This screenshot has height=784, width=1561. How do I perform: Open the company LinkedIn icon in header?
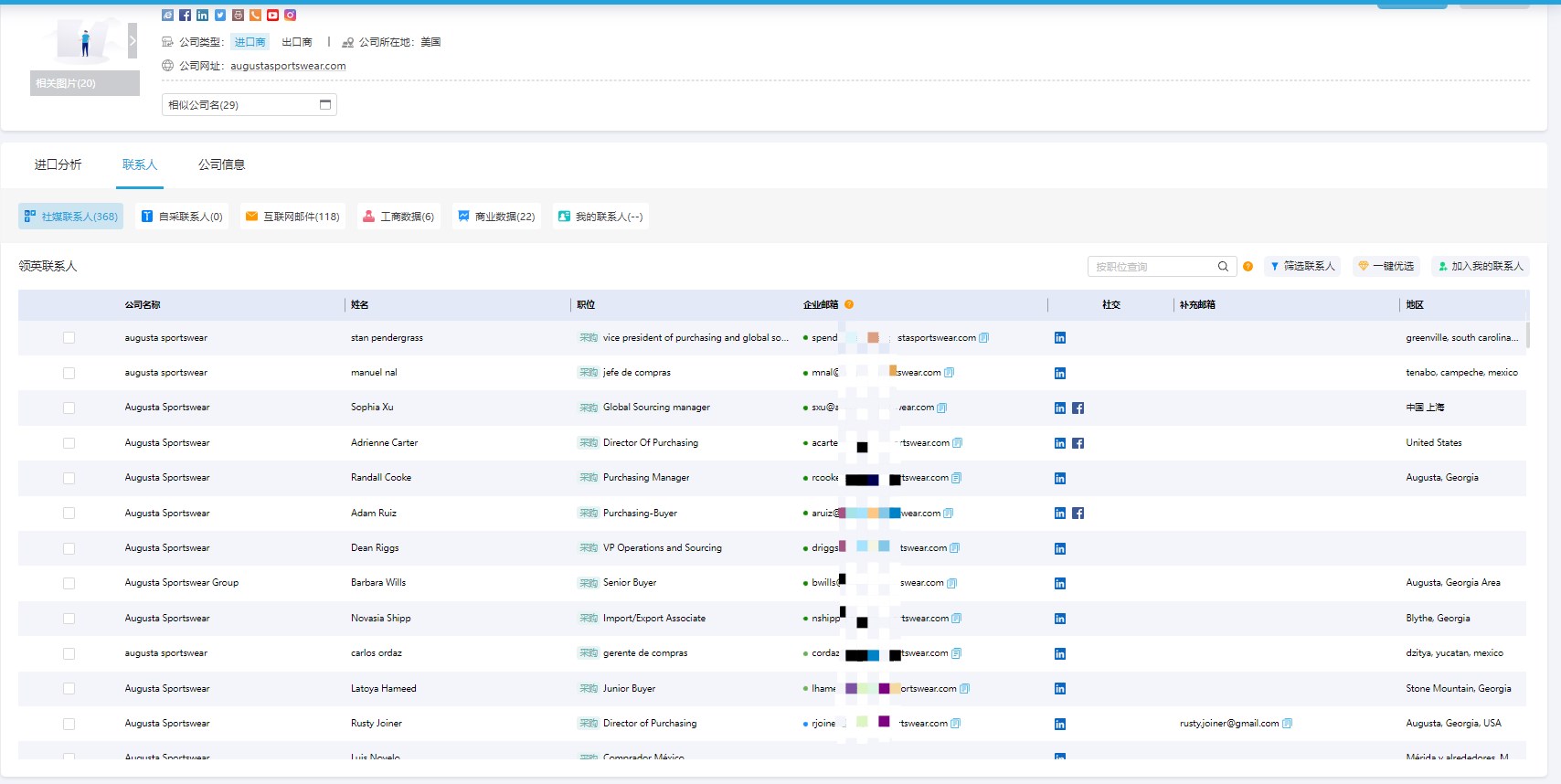pos(202,15)
